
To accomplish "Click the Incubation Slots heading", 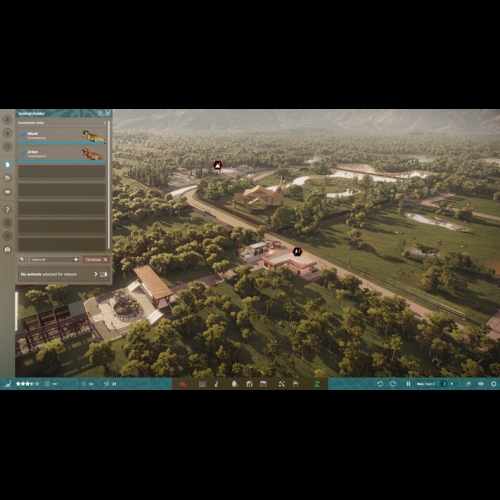I will pos(31,123).
